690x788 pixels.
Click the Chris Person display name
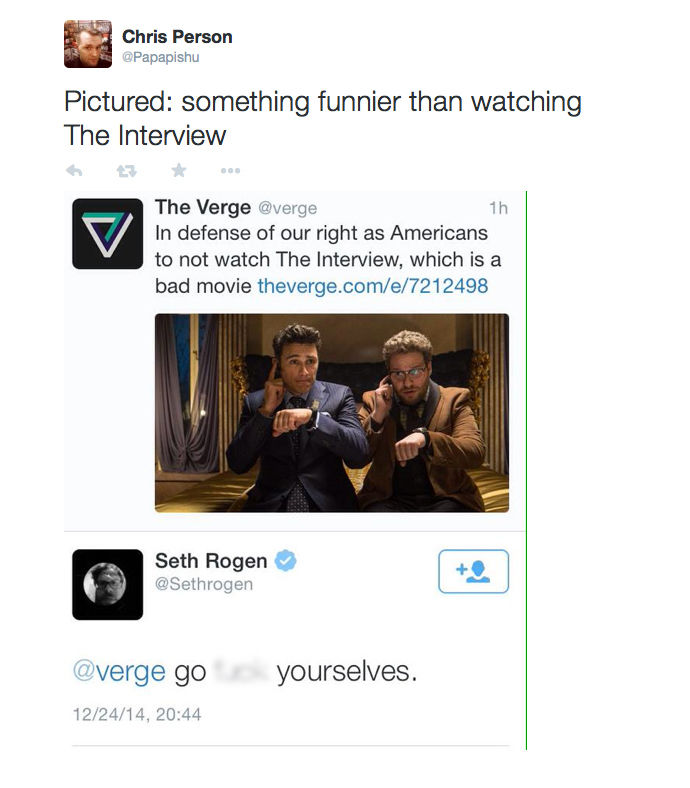[177, 37]
